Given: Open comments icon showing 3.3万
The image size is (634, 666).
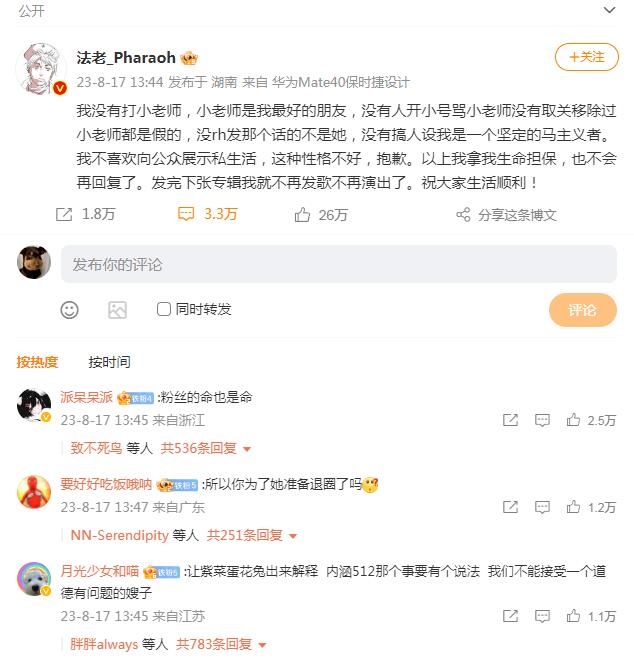Looking at the screenshot, I should (x=186, y=214).
